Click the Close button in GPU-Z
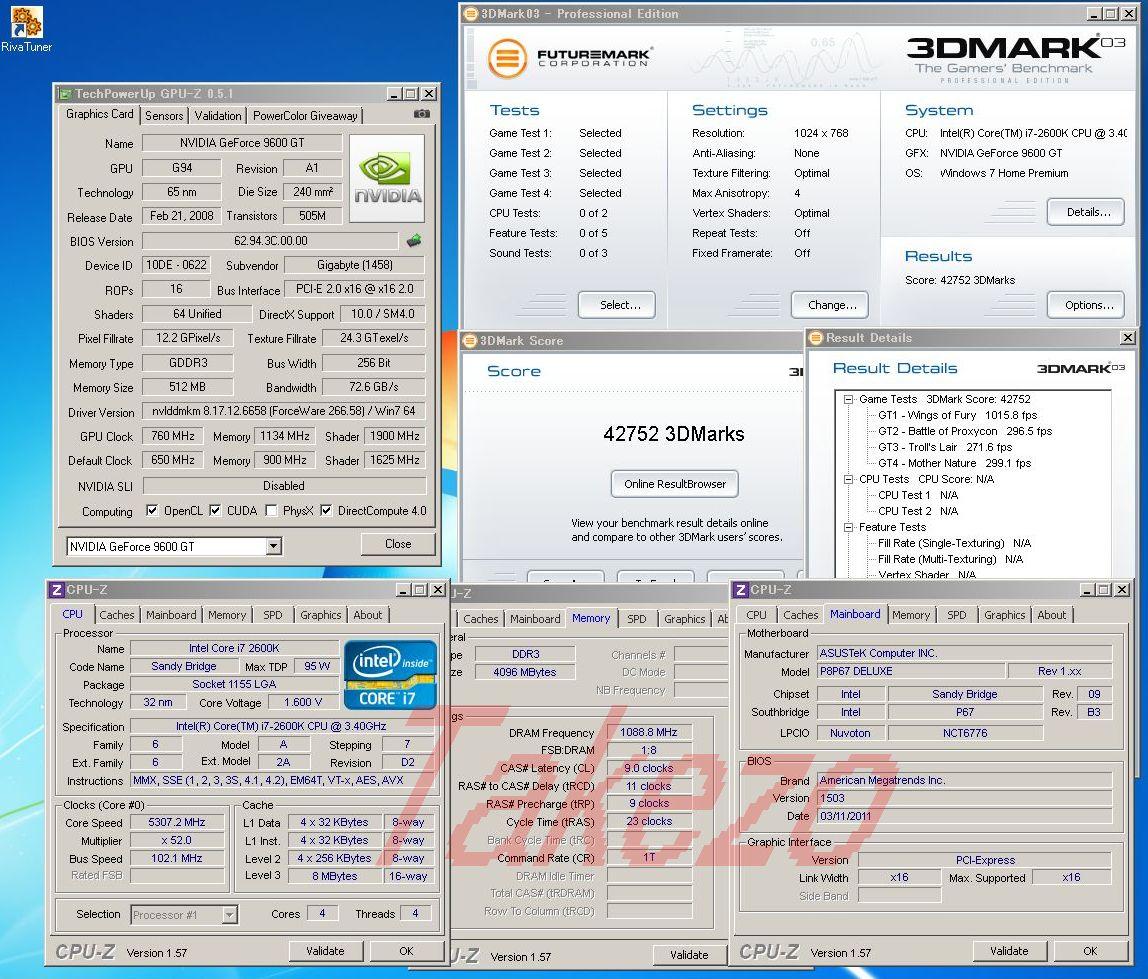This screenshot has width=1148, height=979. tap(398, 544)
